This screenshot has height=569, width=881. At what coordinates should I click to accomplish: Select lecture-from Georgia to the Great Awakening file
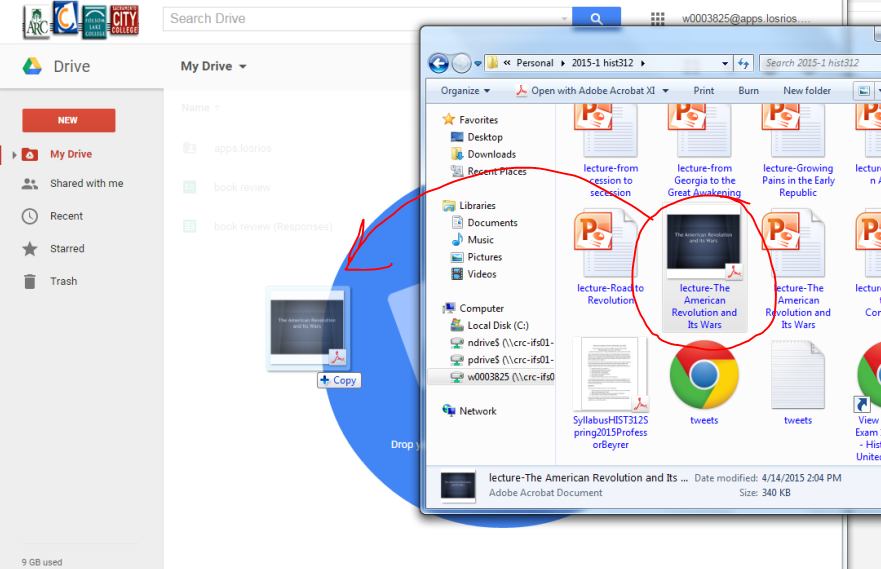pos(704,152)
